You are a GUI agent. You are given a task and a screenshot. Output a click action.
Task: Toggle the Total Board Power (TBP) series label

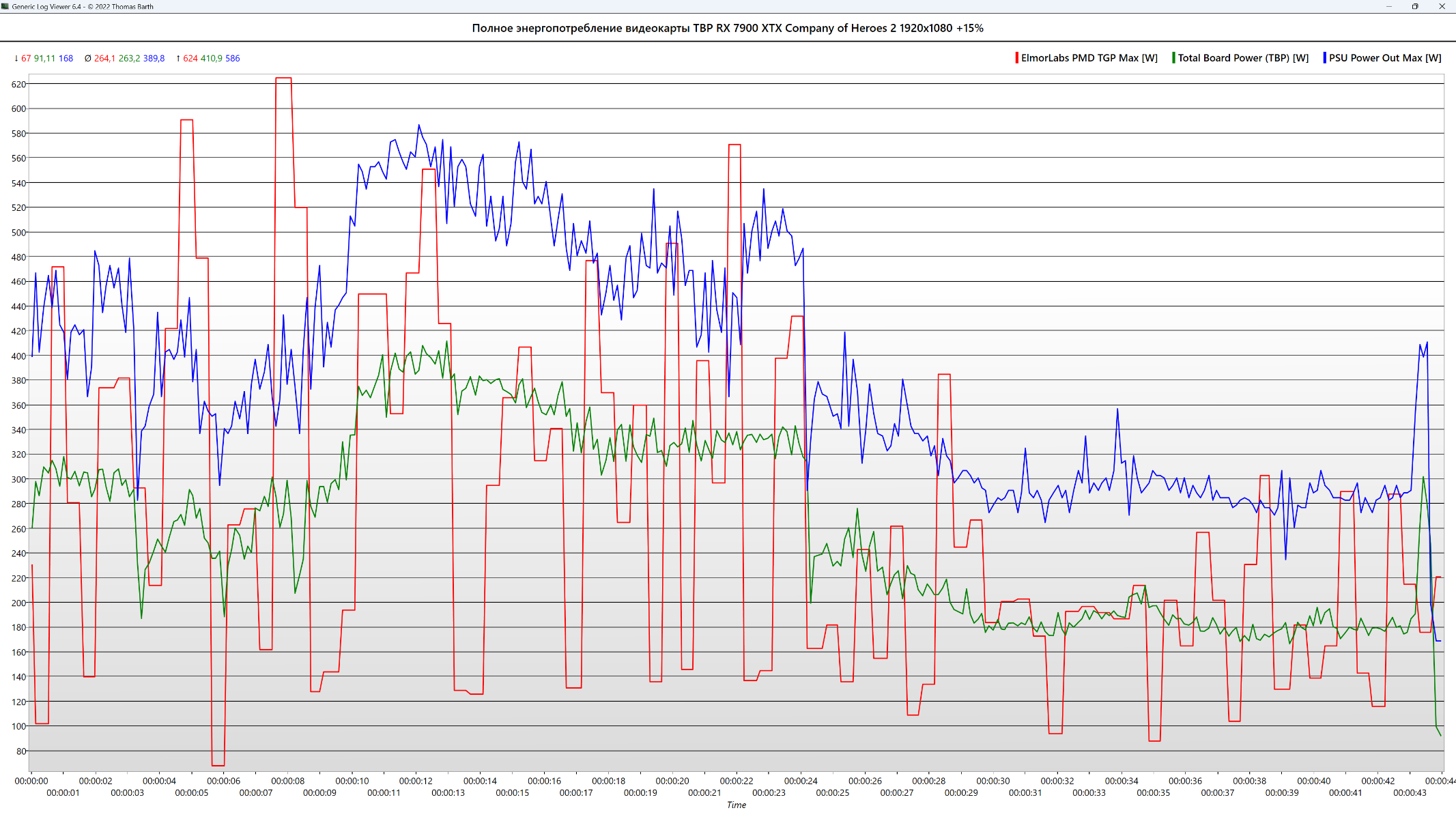1242,58
